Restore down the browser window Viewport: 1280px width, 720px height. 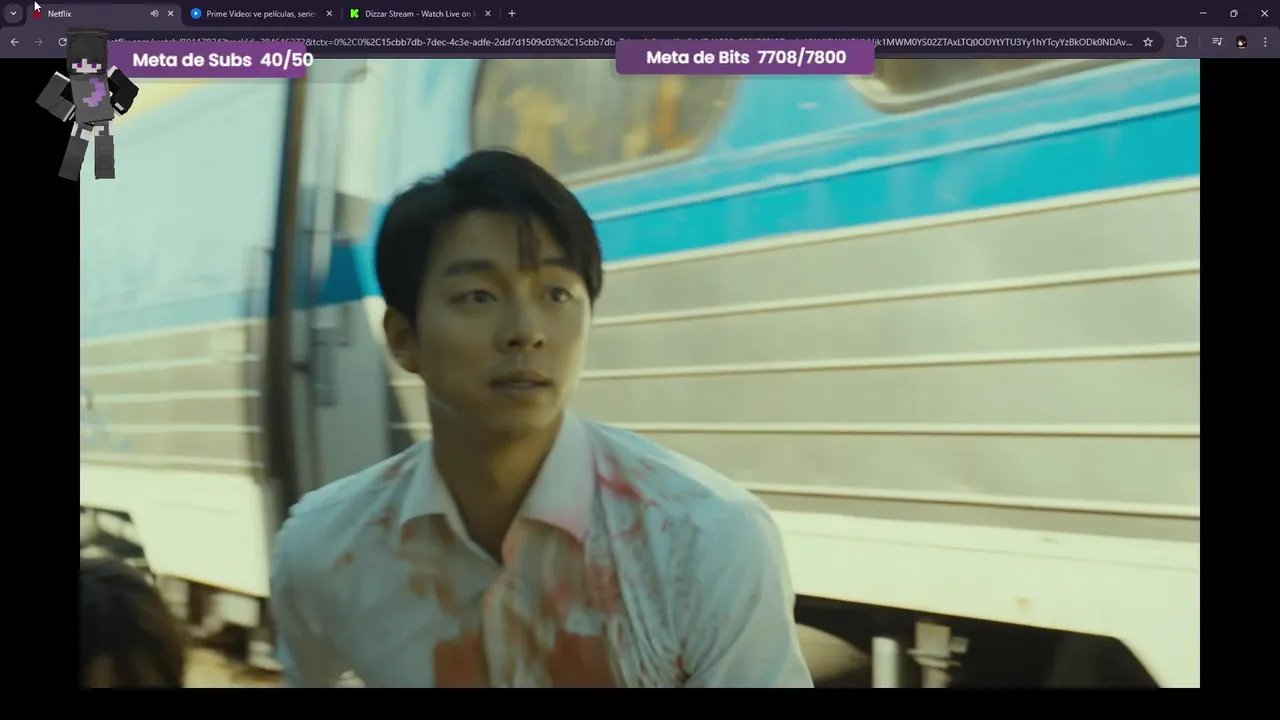point(1234,14)
